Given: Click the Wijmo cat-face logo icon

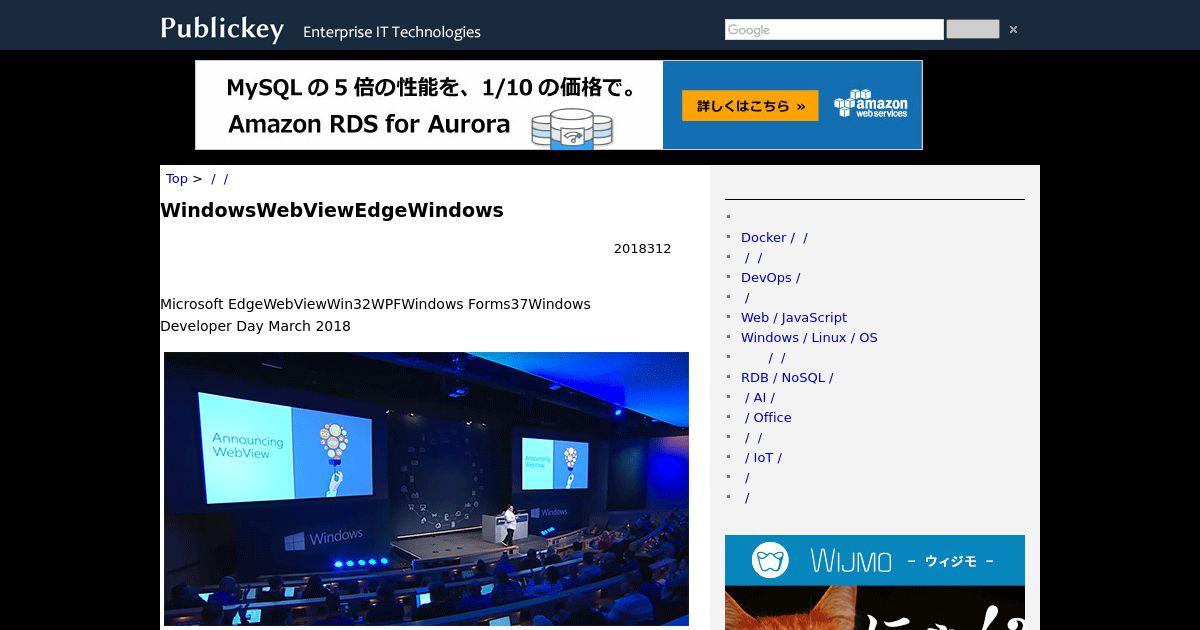Looking at the screenshot, I should point(771,560).
